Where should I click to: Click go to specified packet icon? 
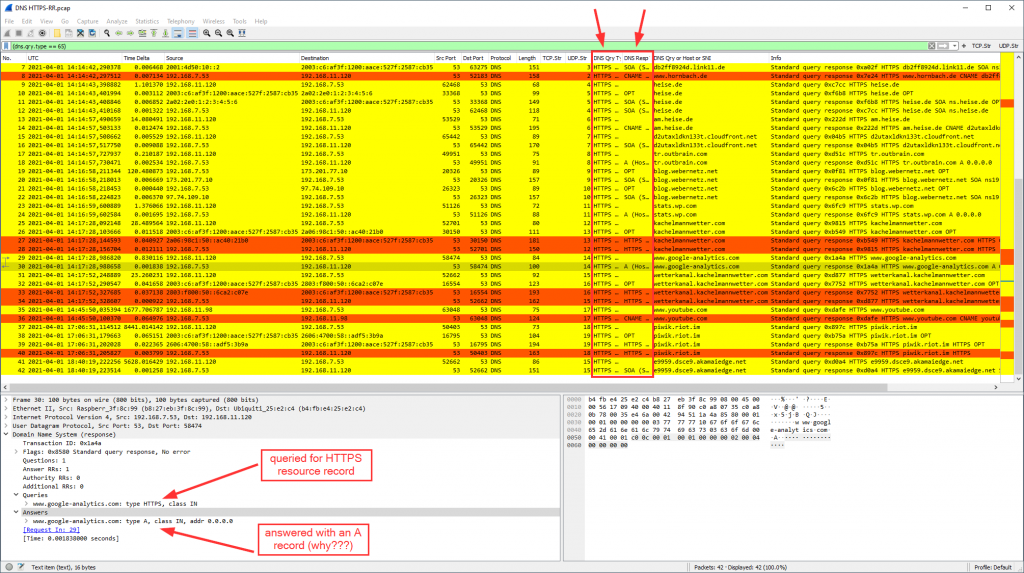142,33
